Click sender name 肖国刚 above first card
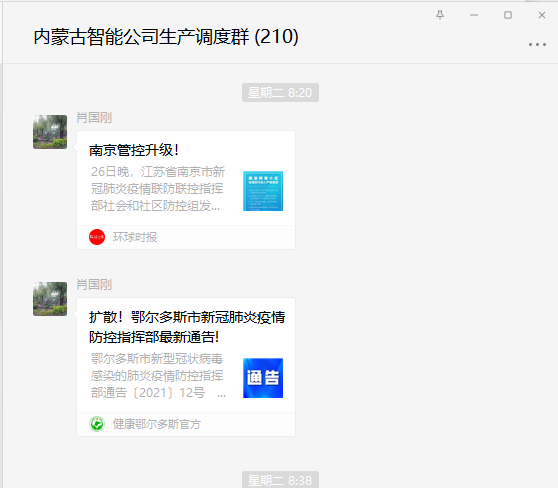The height and width of the screenshot is (488, 558). (x=94, y=117)
